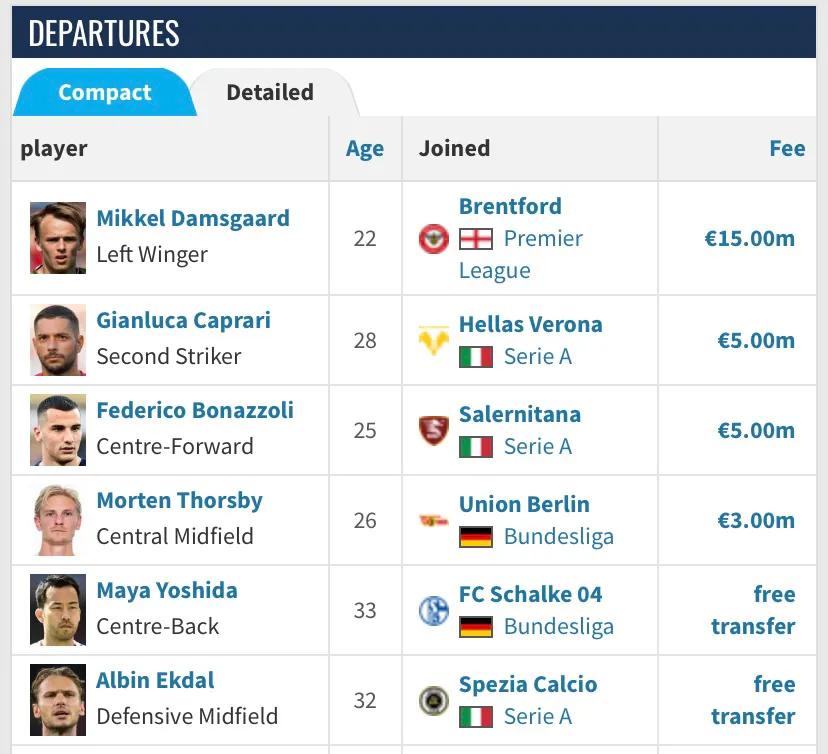Click the Hellas Verona club crest
This screenshot has width=828, height=754.
tap(433, 341)
